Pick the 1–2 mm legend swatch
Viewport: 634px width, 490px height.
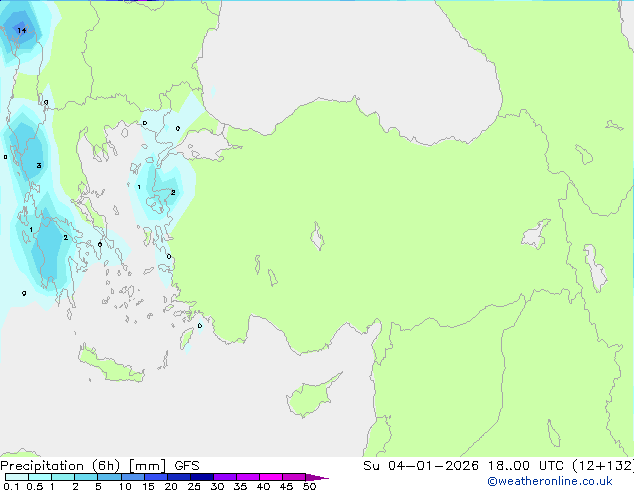(63, 477)
